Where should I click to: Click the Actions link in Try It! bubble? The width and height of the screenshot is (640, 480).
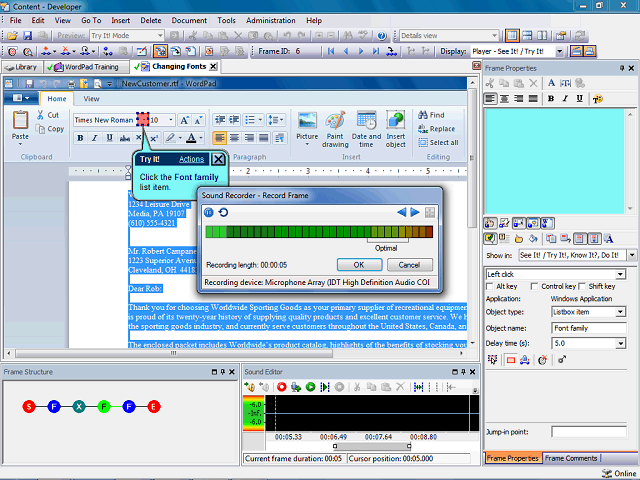pos(191,159)
